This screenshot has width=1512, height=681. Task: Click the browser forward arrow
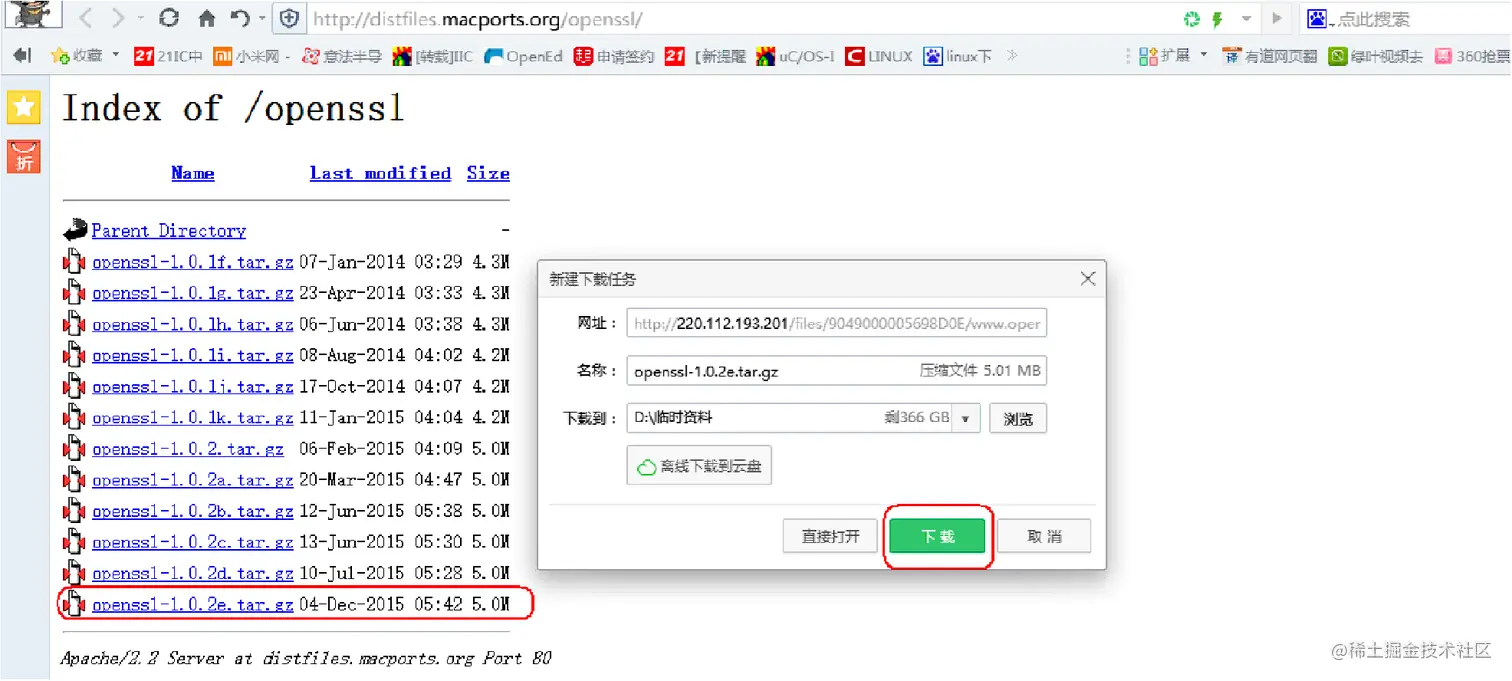[118, 18]
